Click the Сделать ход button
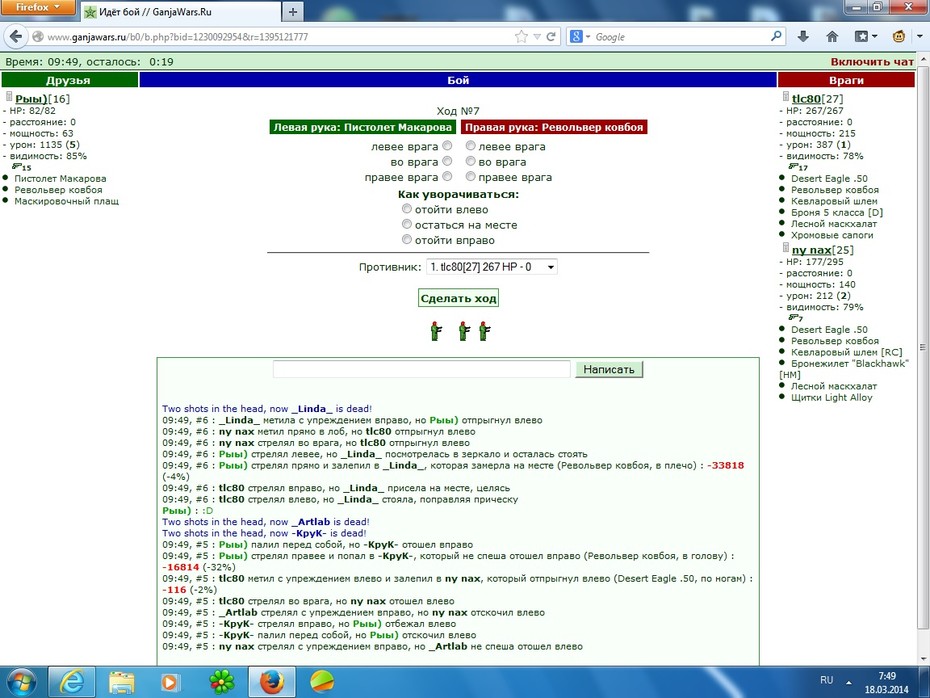Viewport: 930px width, 698px height. (x=458, y=298)
